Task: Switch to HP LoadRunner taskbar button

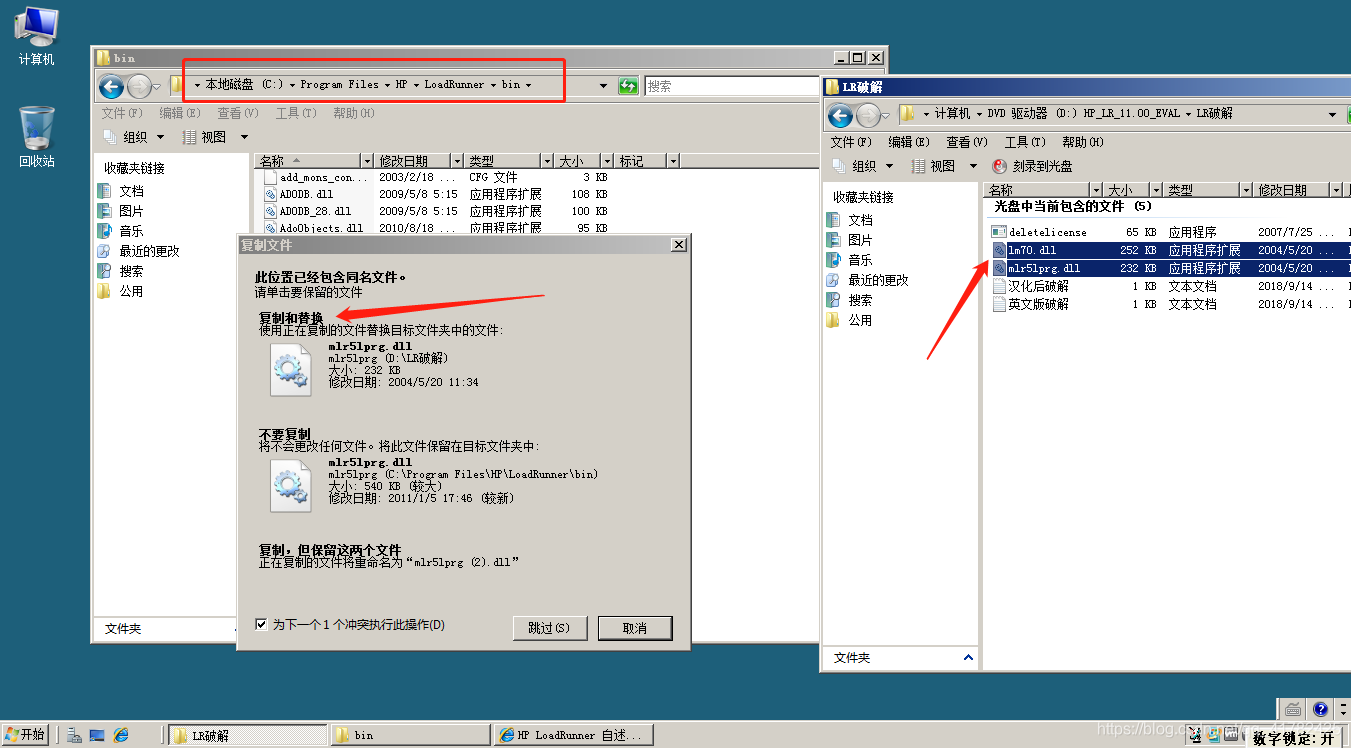Action: pos(574,735)
